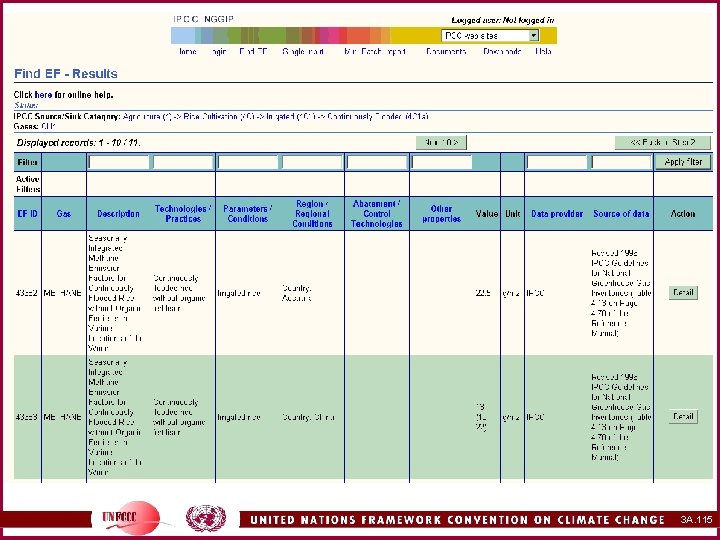Image resolution: width=720 pixels, height=540 pixels.
Task: Click IPCC data provider in the Australia row
Action: pyautogui.click(x=535, y=293)
